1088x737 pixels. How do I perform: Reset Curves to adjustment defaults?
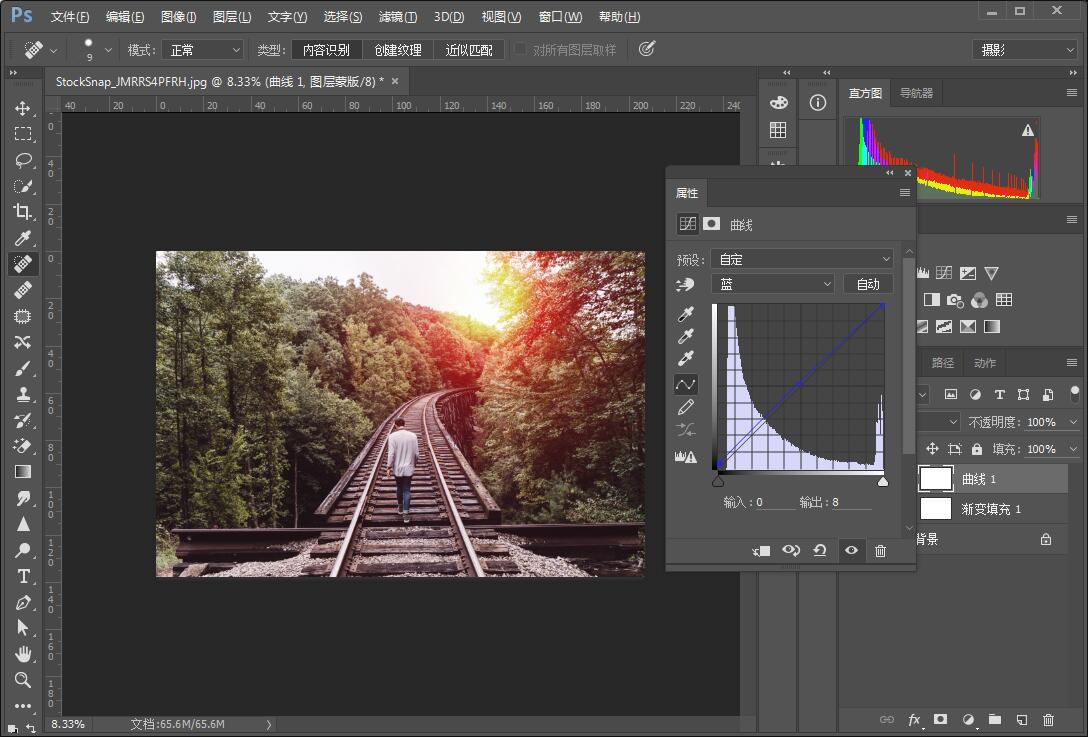coord(819,550)
